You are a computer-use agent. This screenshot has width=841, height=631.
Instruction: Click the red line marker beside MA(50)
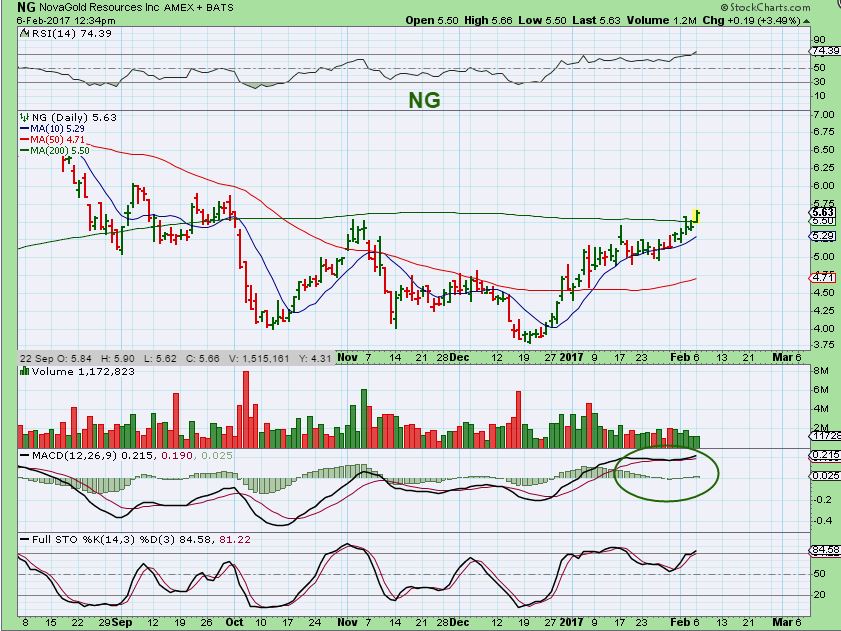[25, 140]
